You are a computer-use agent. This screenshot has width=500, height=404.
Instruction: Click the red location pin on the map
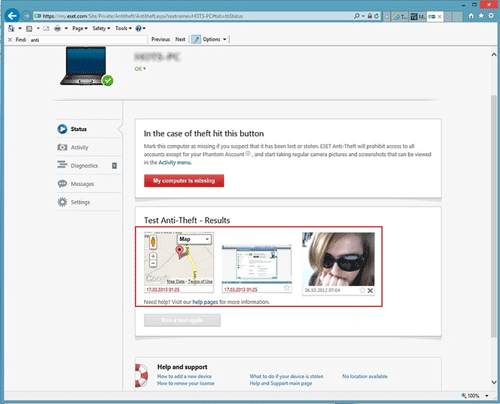click(179, 252)
